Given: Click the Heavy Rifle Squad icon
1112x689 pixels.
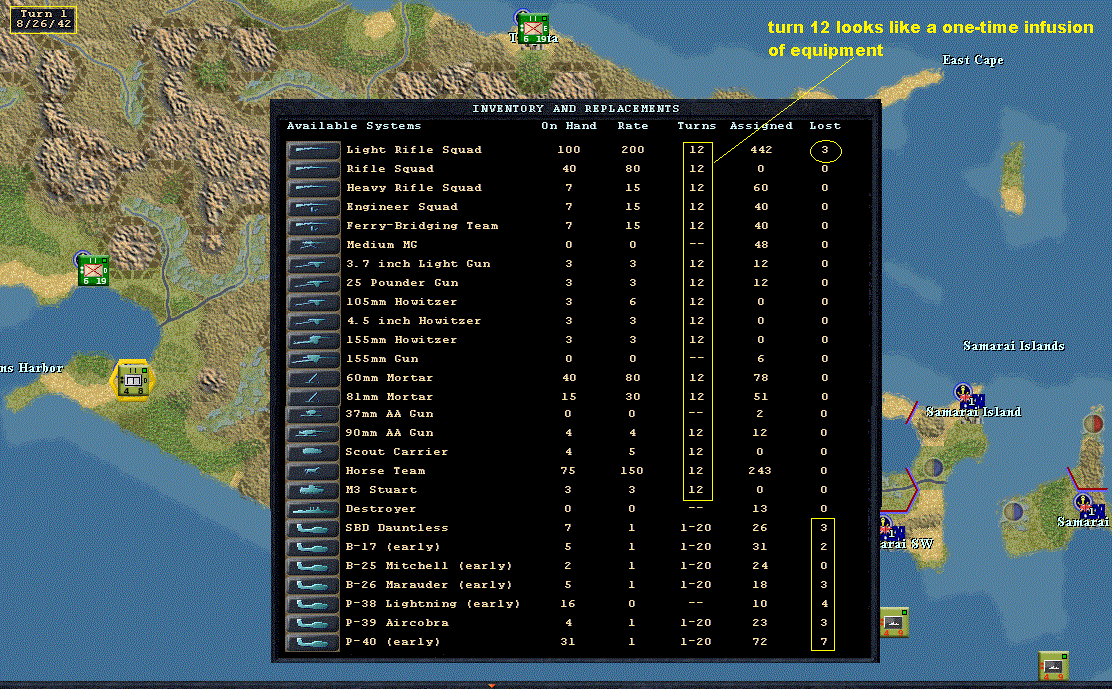Looking at the screenshot, I should pyautogui.click(x=313, y=189).
